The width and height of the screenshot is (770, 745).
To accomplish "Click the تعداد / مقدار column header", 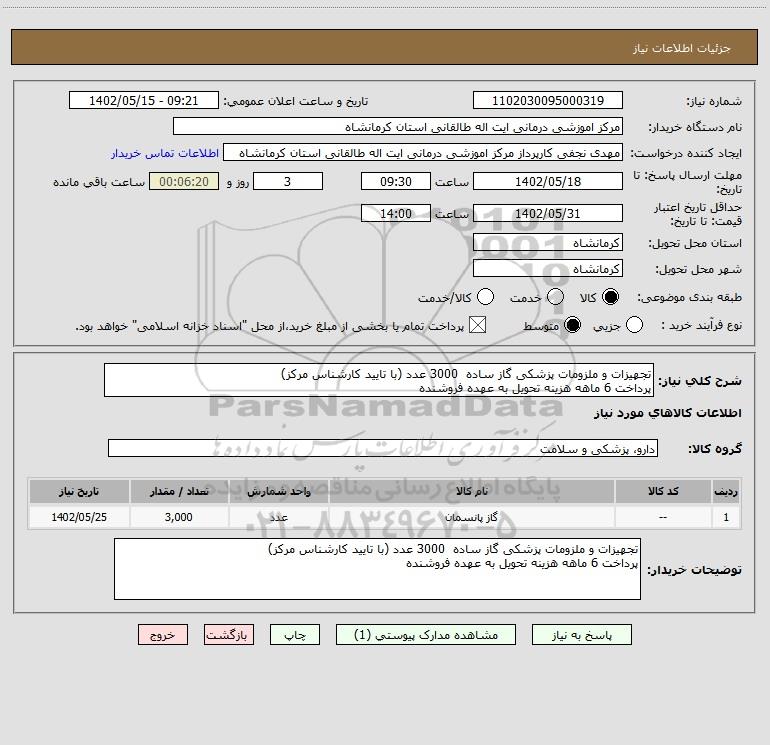I will (179, 492).
